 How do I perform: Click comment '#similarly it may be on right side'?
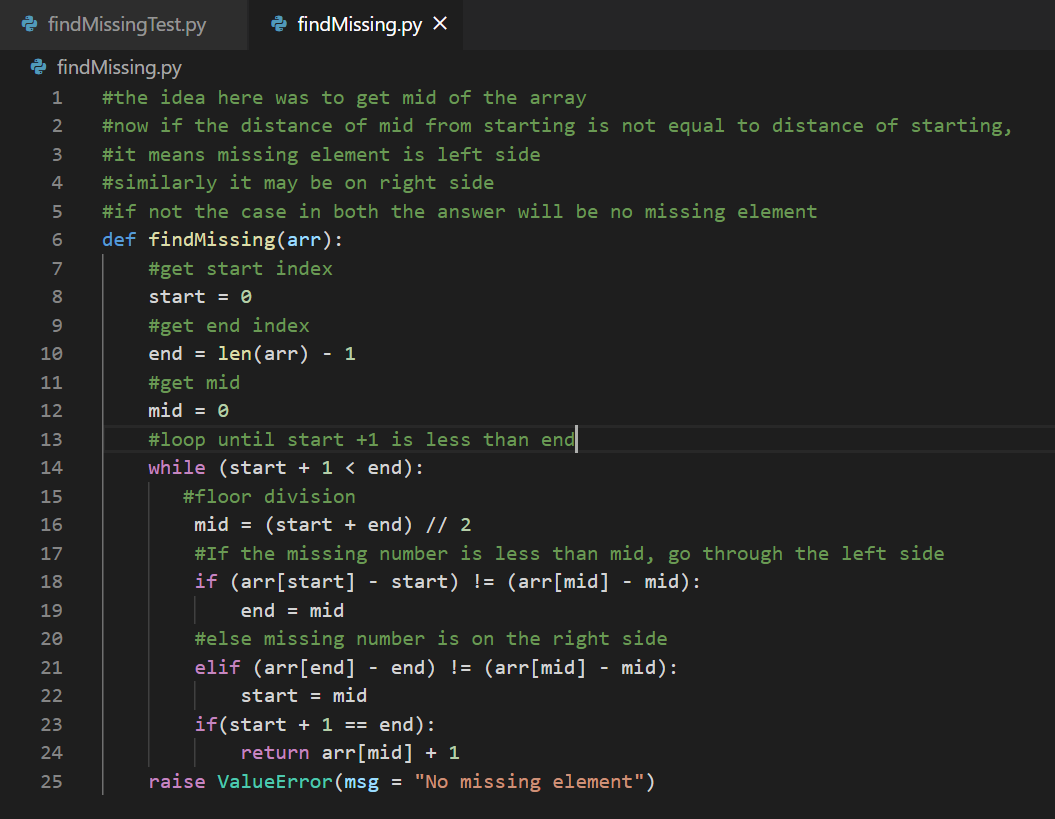tap(298, 183)
